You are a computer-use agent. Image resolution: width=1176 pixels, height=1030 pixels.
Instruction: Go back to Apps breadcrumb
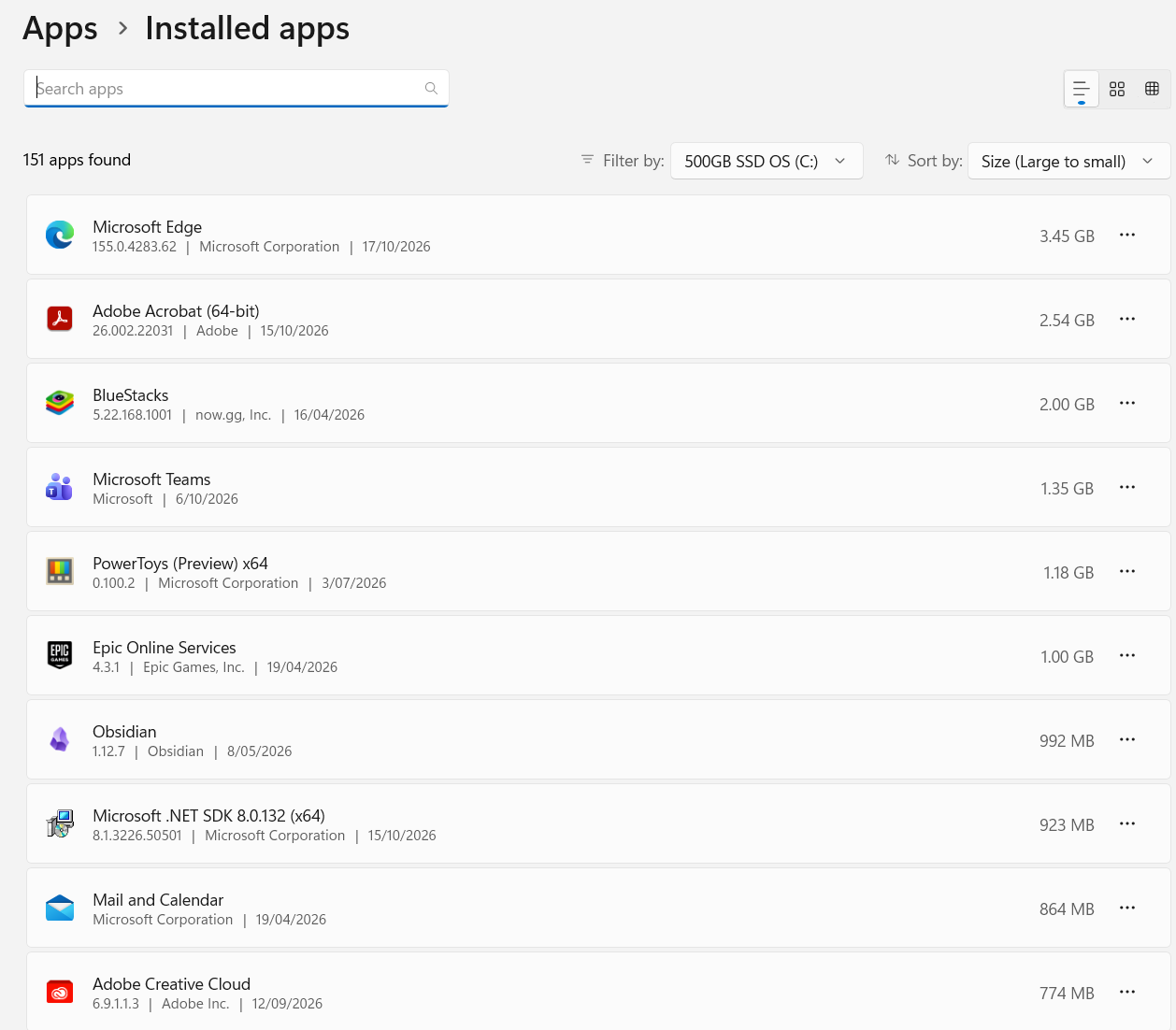60,29
